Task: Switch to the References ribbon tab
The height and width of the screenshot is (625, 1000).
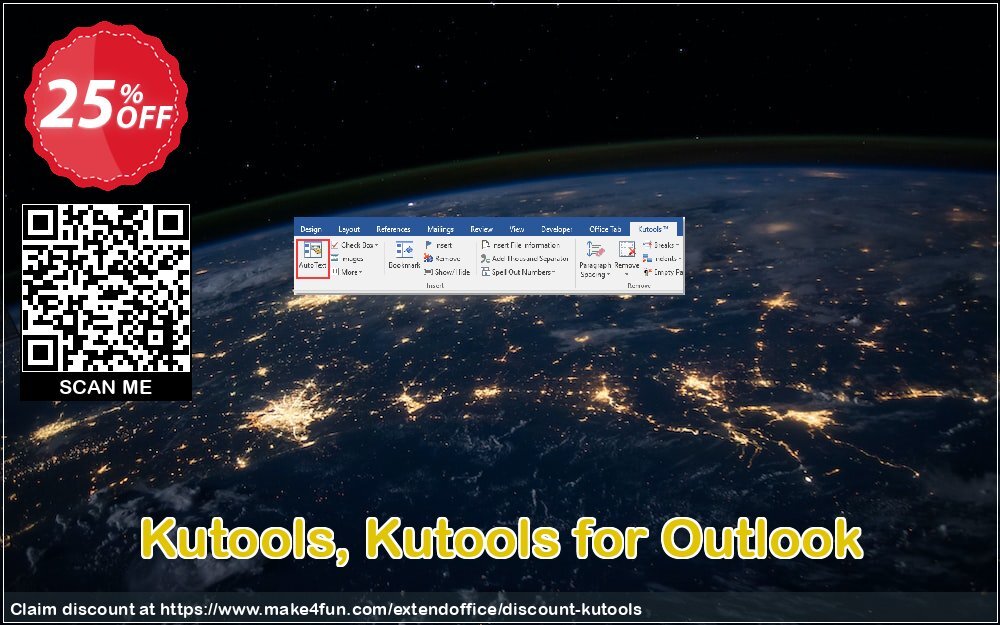Action: coord(393,229)
